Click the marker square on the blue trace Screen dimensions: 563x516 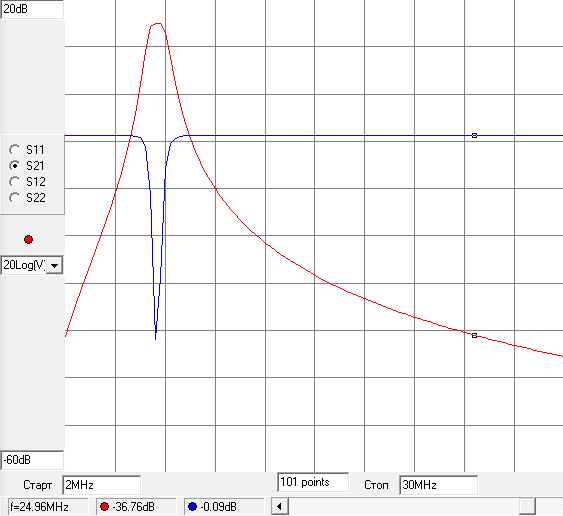coord(474,135)
